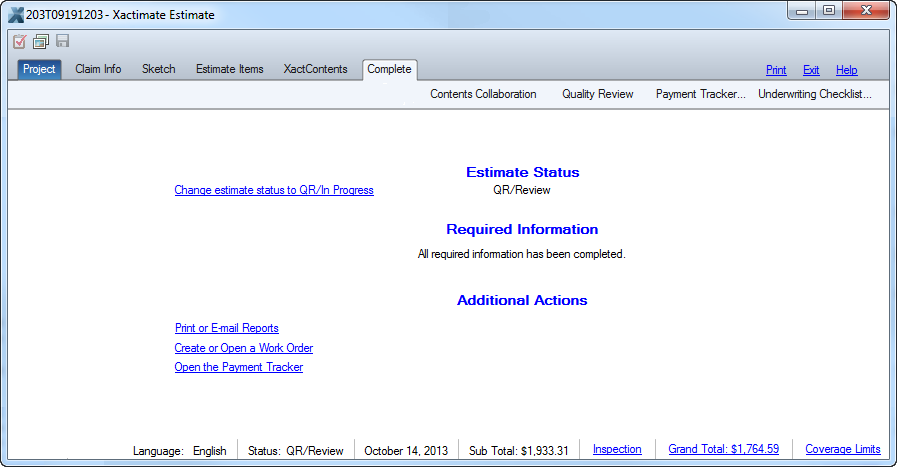Open the Underwriting Checklist

tap(815, 94)
